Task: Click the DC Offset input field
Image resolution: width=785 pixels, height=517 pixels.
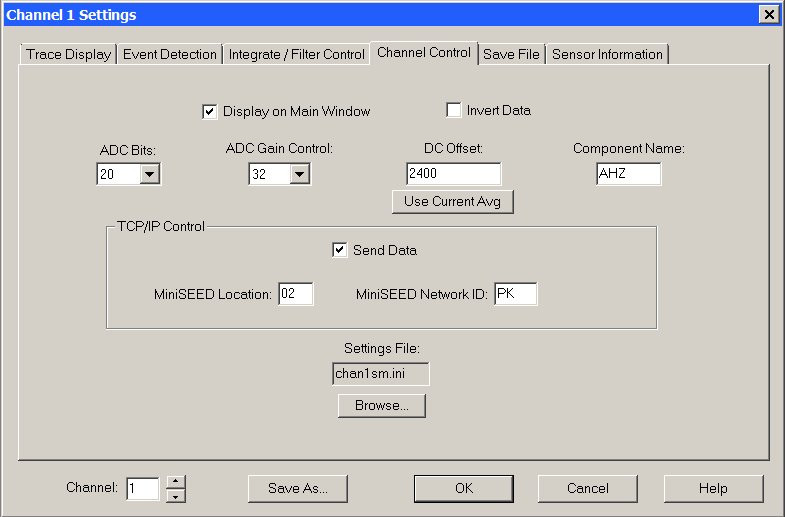Action: tap(453, 174)
